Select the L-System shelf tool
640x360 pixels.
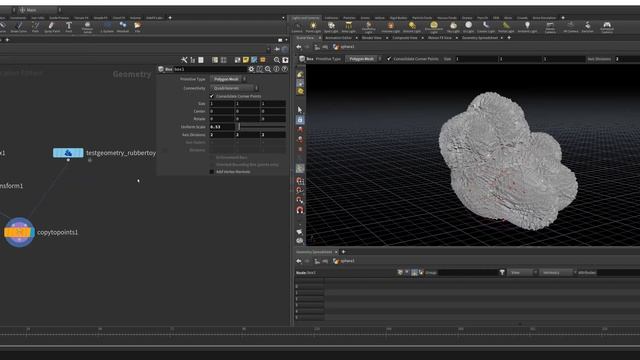[x=107, y=27]
